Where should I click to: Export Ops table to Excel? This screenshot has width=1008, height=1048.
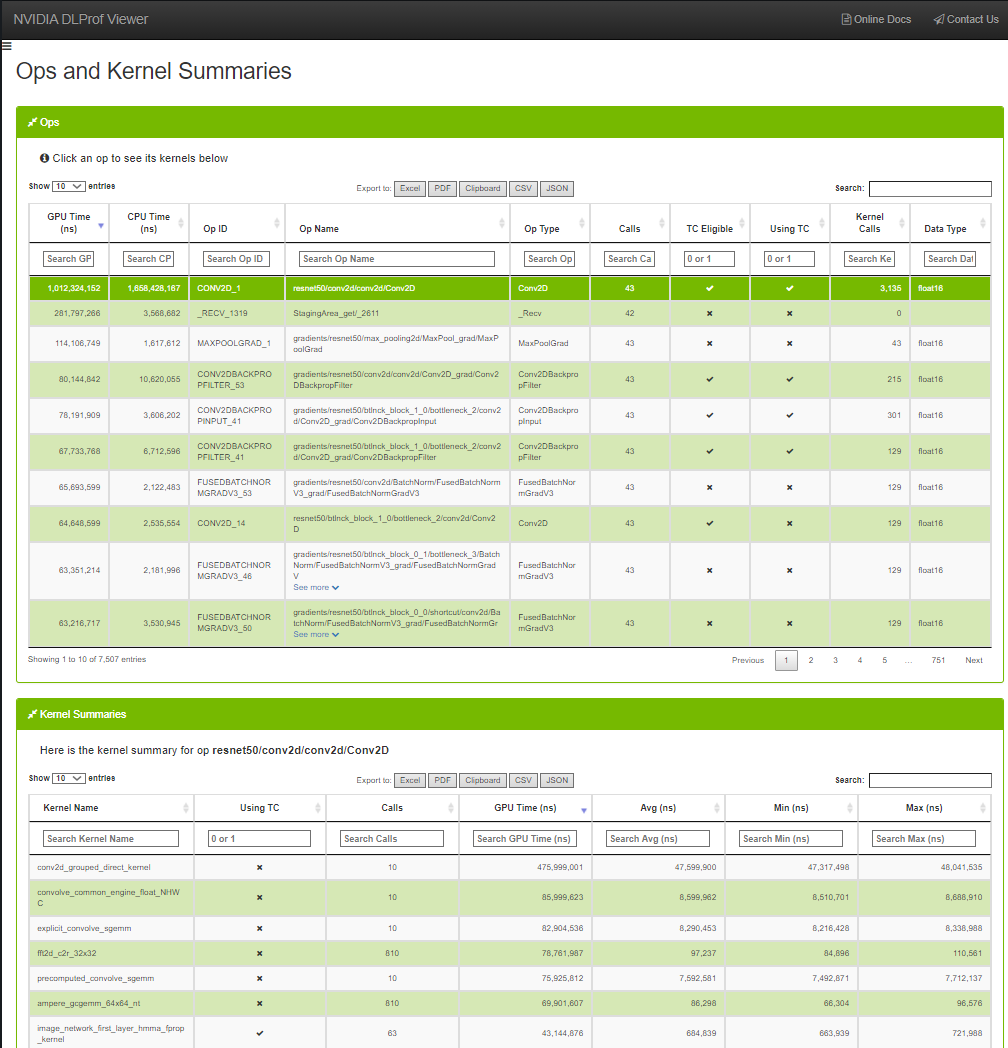click(x=410, y=188)
